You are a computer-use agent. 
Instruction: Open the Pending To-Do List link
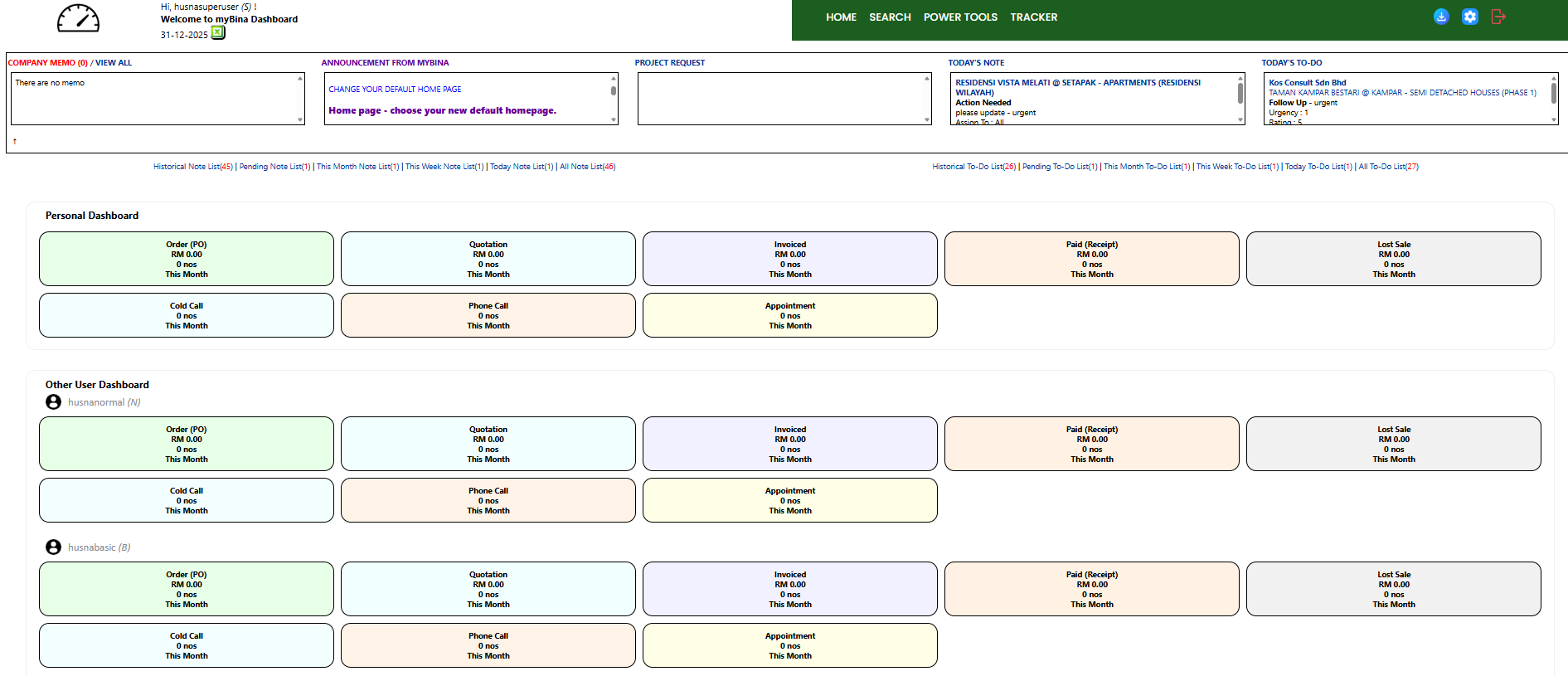[x=1059, y=167]
